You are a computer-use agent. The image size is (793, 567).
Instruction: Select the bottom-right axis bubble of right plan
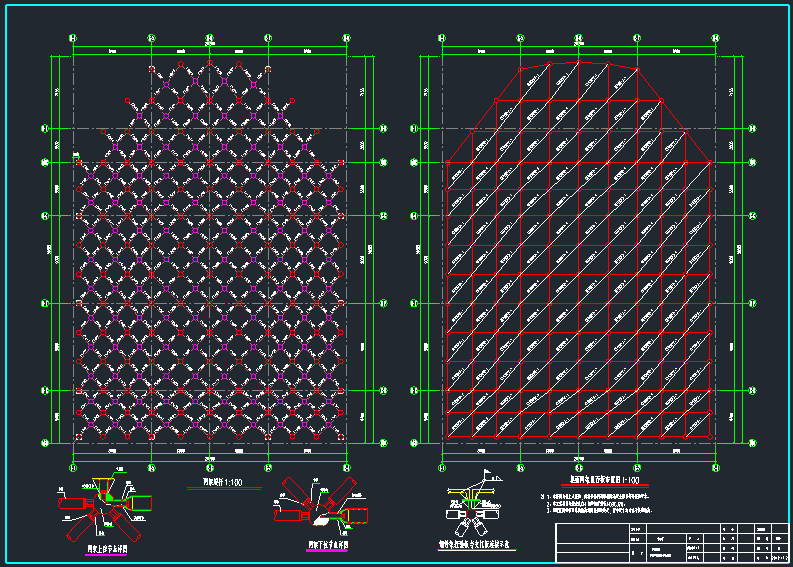click(715, 467)
